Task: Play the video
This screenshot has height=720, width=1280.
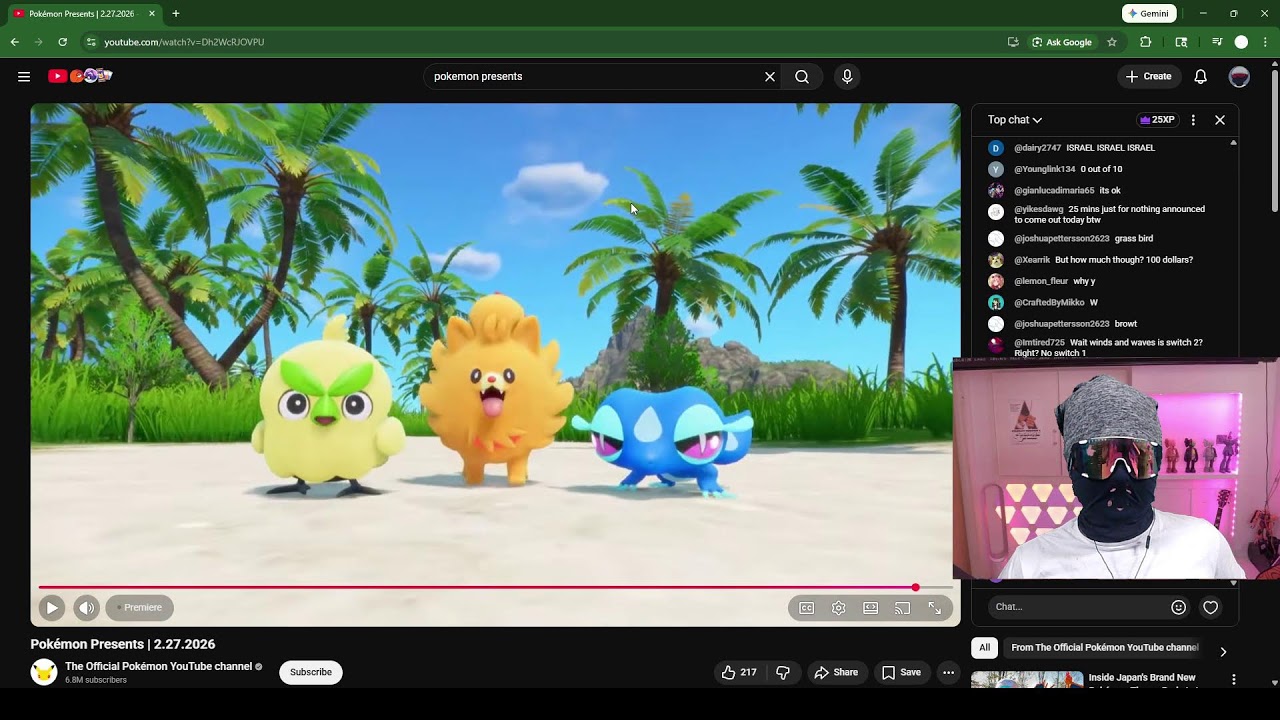Action: click(52, 607)
